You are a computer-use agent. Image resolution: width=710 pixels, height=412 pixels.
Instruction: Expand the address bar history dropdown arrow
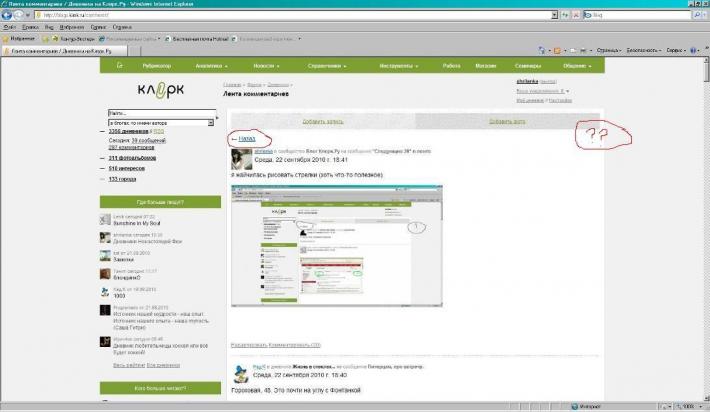555,15
